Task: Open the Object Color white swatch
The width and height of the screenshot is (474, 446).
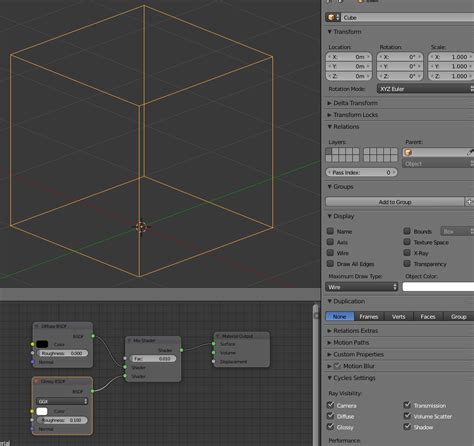Action: point(438,287)
